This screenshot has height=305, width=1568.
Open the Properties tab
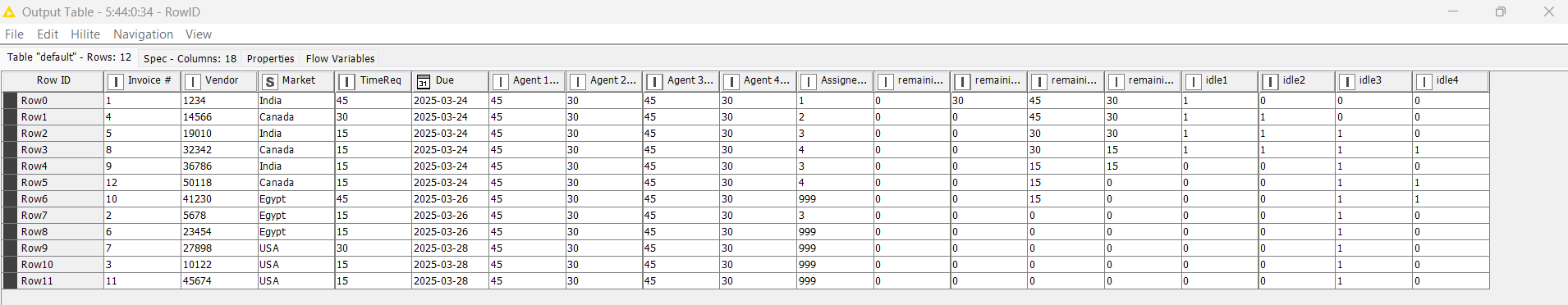point(270,58)
